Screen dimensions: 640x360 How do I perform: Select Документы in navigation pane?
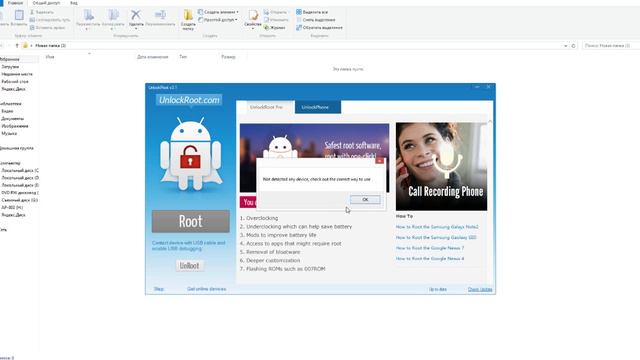(x=13, y=119)
